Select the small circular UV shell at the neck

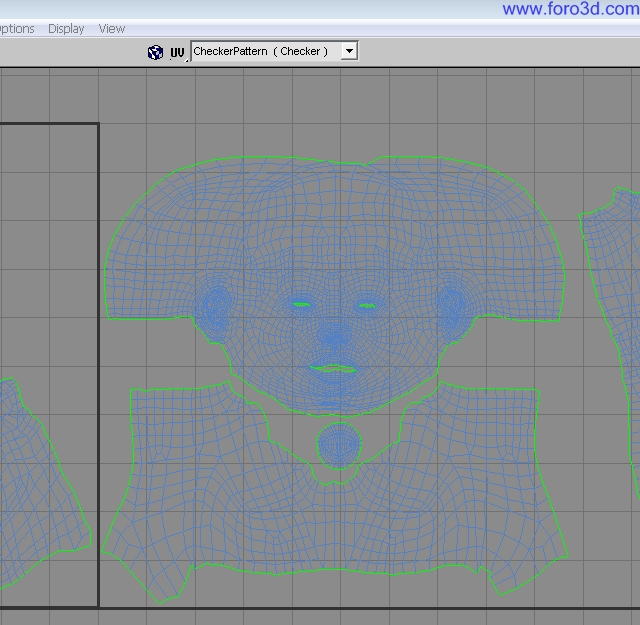pos(339,446)
